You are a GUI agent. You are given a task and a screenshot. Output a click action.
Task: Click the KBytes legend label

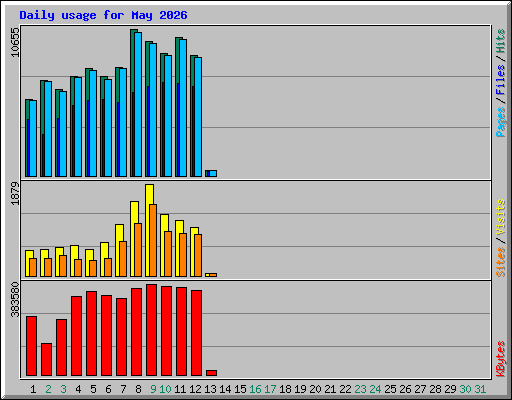click(501, 359)
